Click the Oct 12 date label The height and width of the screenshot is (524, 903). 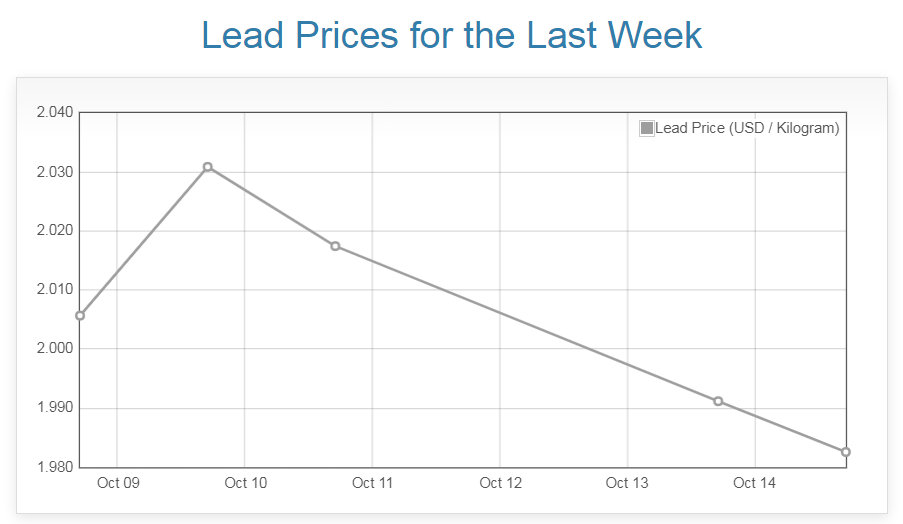pos(501,484)
